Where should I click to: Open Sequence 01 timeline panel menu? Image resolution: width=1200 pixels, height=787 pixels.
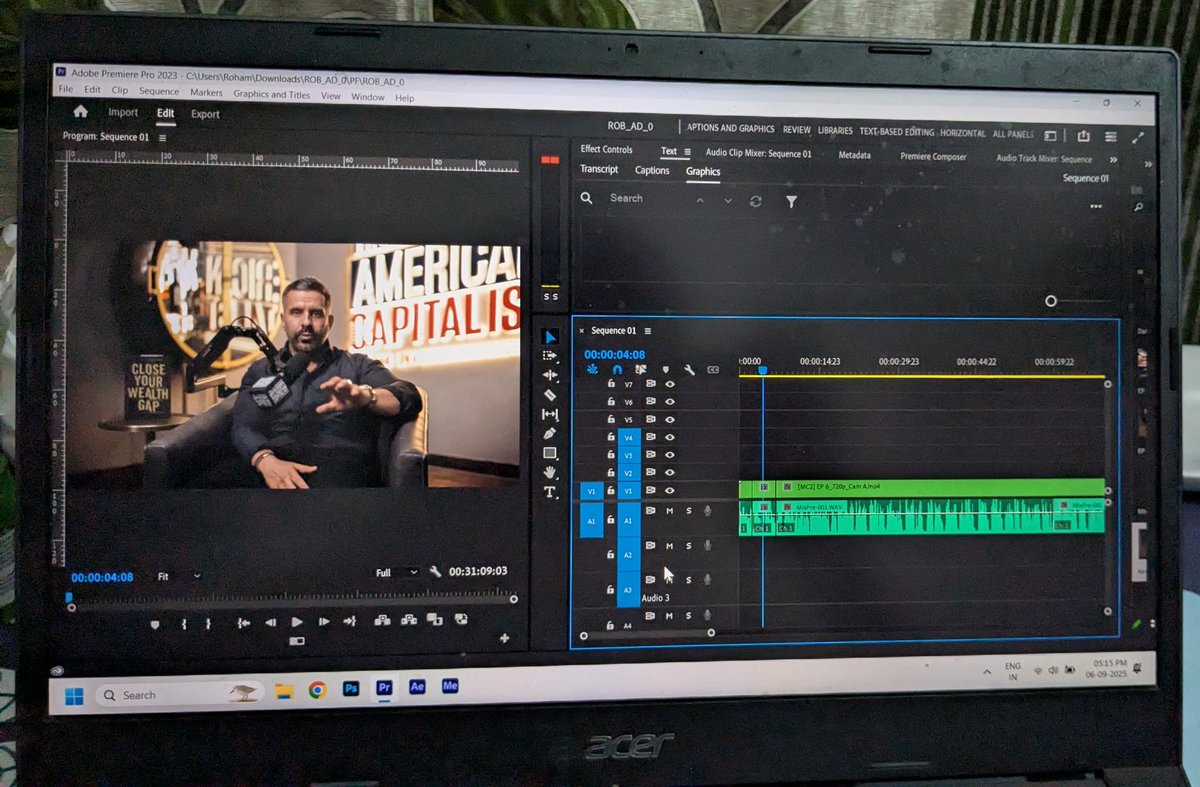(x=648, y=331)
